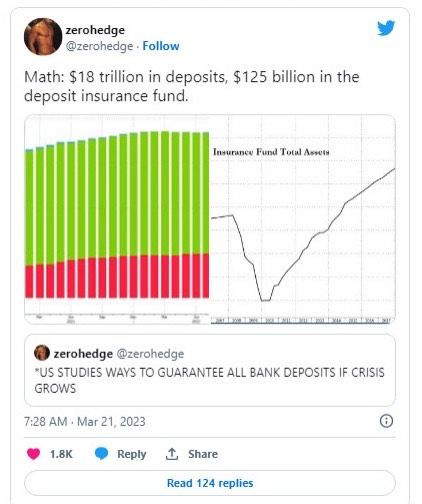Read 124 replies button
The width and height of the screenshot is (422, 504).
pos(210,483)
